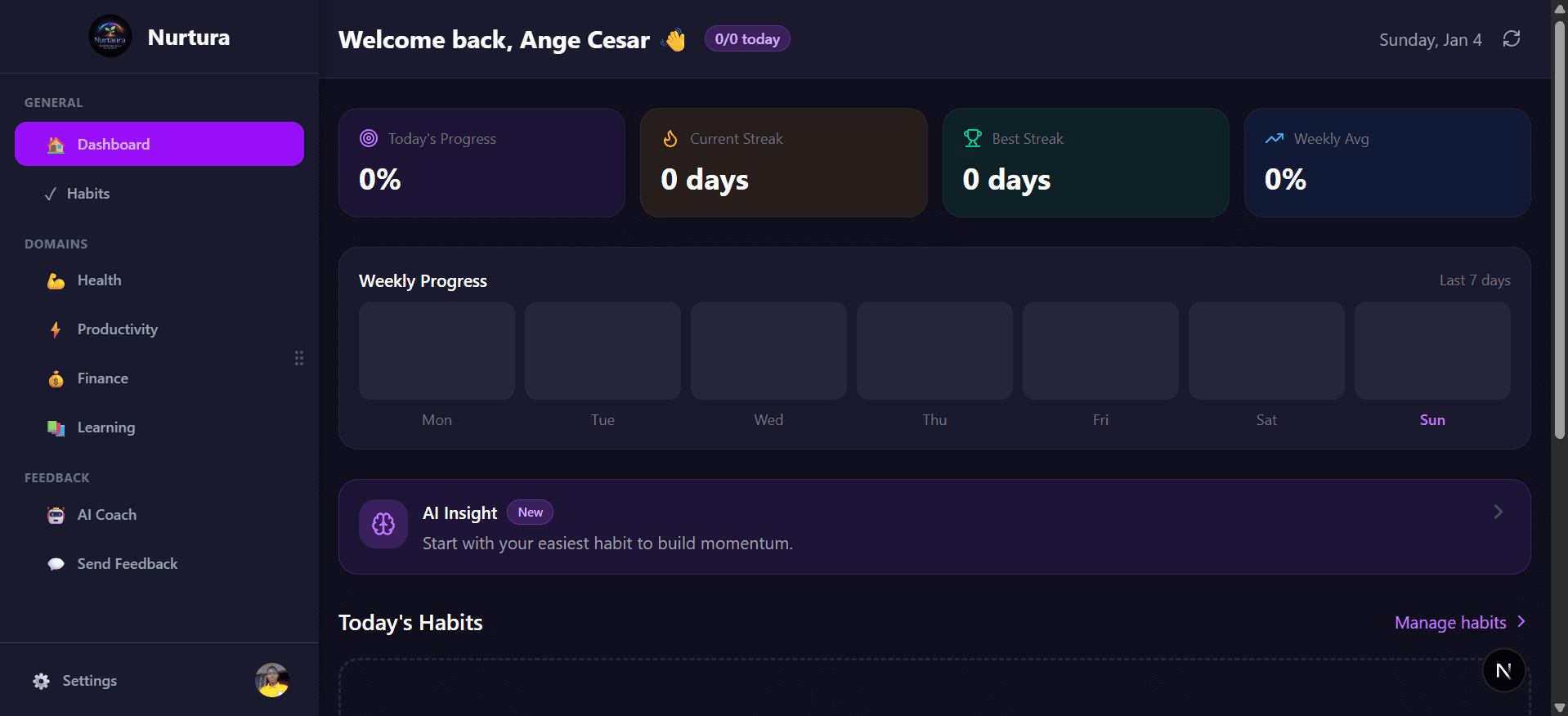This screenshot has width=1568, height=716.
Task: Open Settings via the gear icon
Action: pos(42,681)
